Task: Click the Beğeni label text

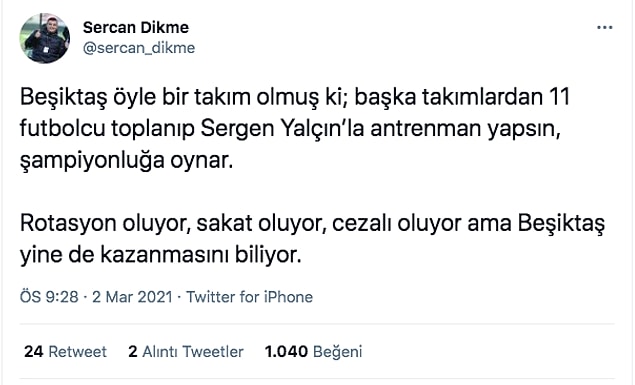Action: coord(338,352)
